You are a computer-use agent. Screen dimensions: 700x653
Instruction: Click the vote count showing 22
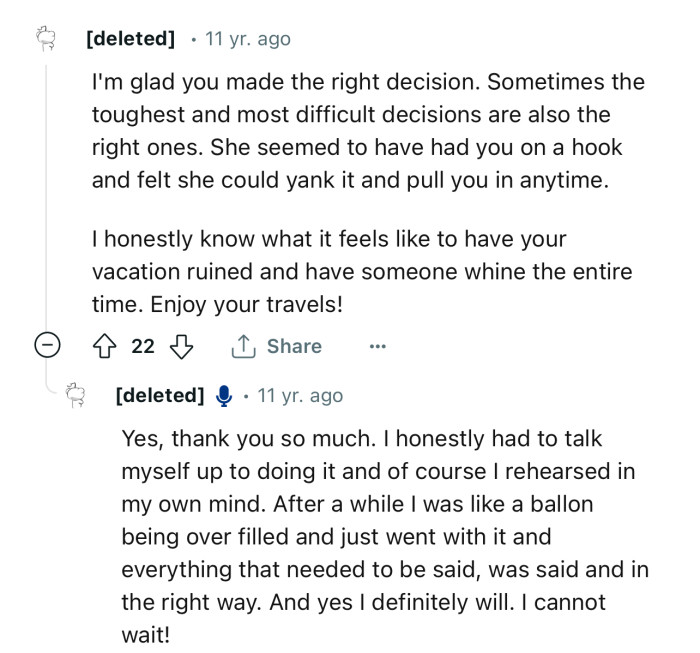click(143, 346)
